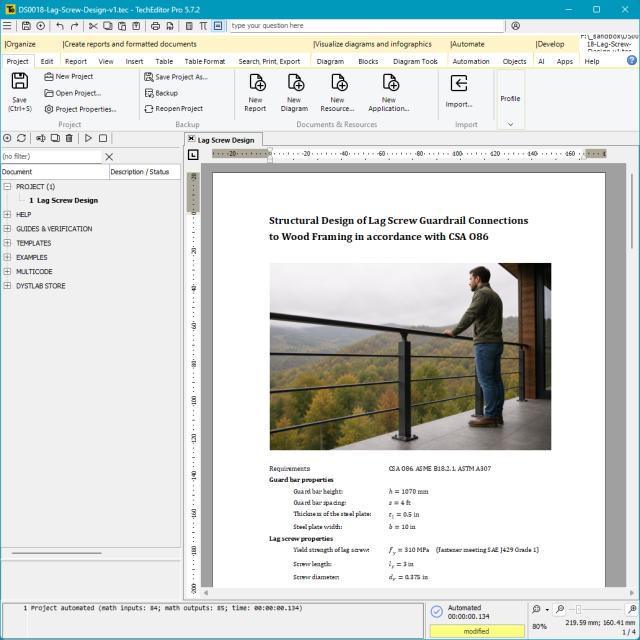Viewport: 640px width, 640px height.
Task: Toggle the pi symbol formatting icon
Action: 203,26
